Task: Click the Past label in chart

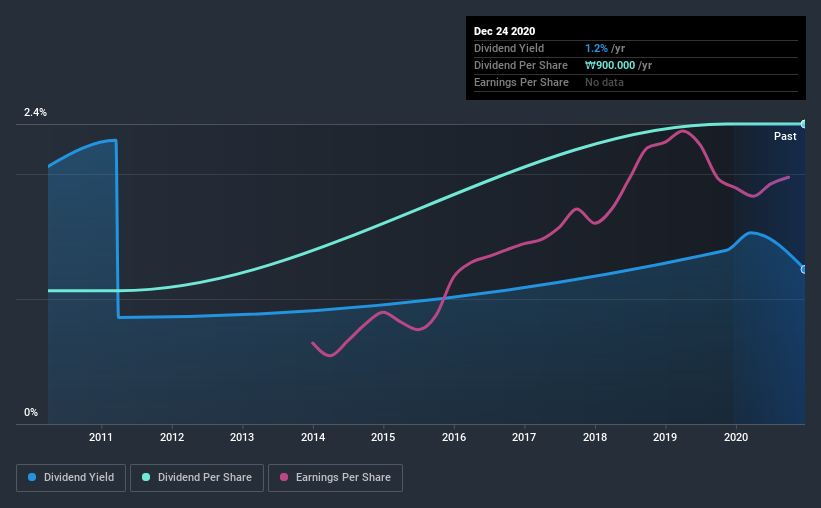Action: point(785,136)
